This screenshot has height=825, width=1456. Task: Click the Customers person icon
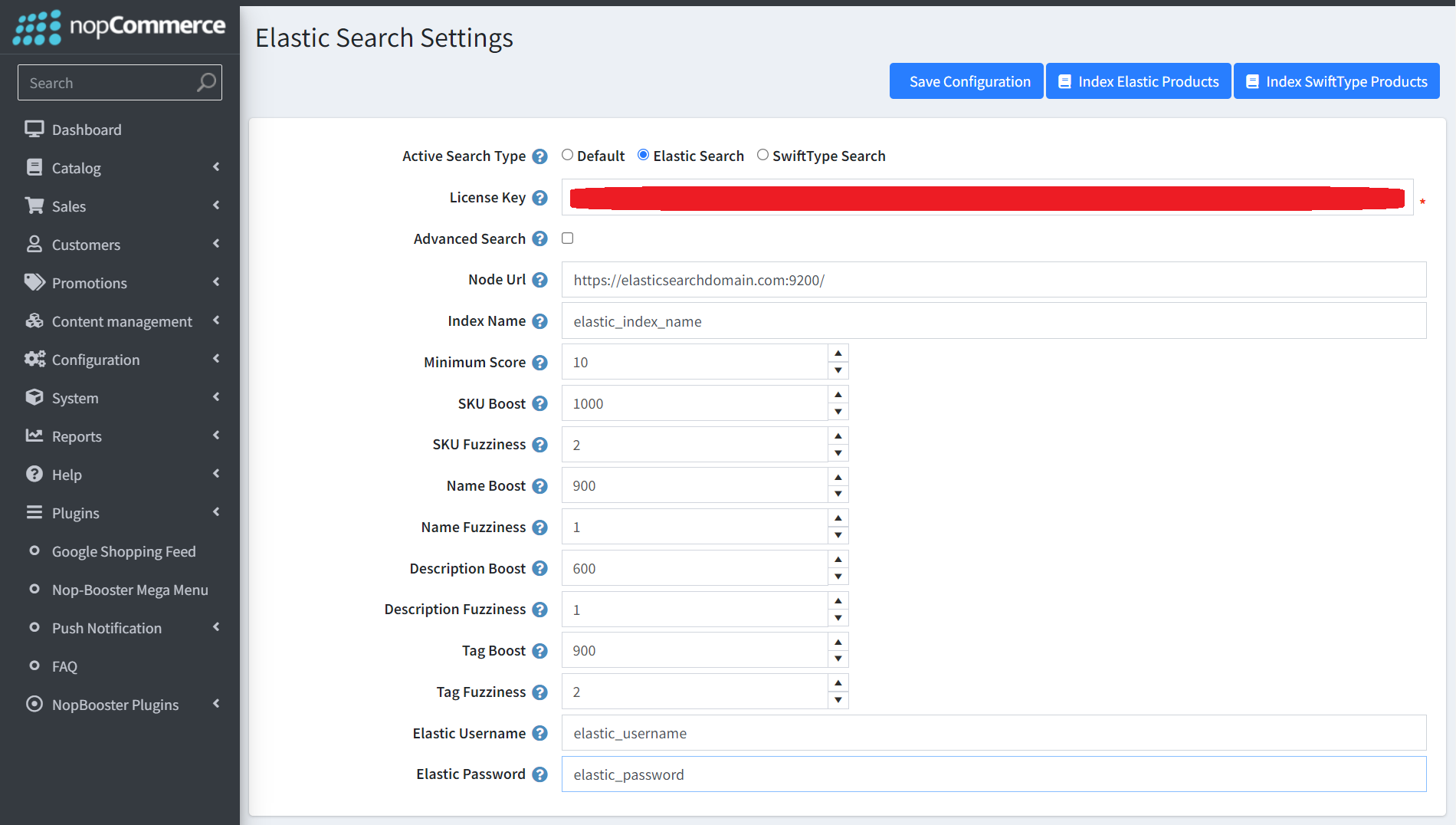pos(34,244)
